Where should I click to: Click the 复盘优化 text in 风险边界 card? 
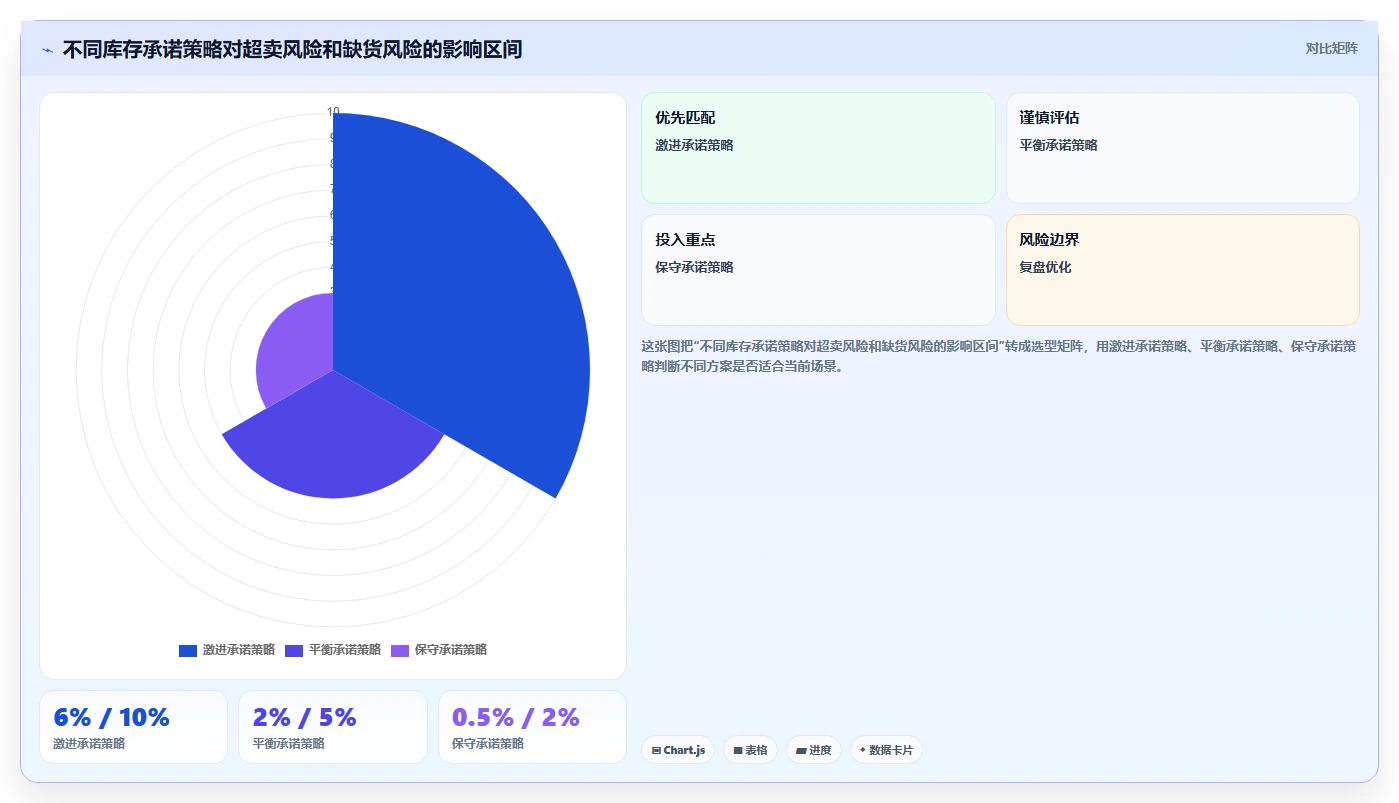point(1045,268)
